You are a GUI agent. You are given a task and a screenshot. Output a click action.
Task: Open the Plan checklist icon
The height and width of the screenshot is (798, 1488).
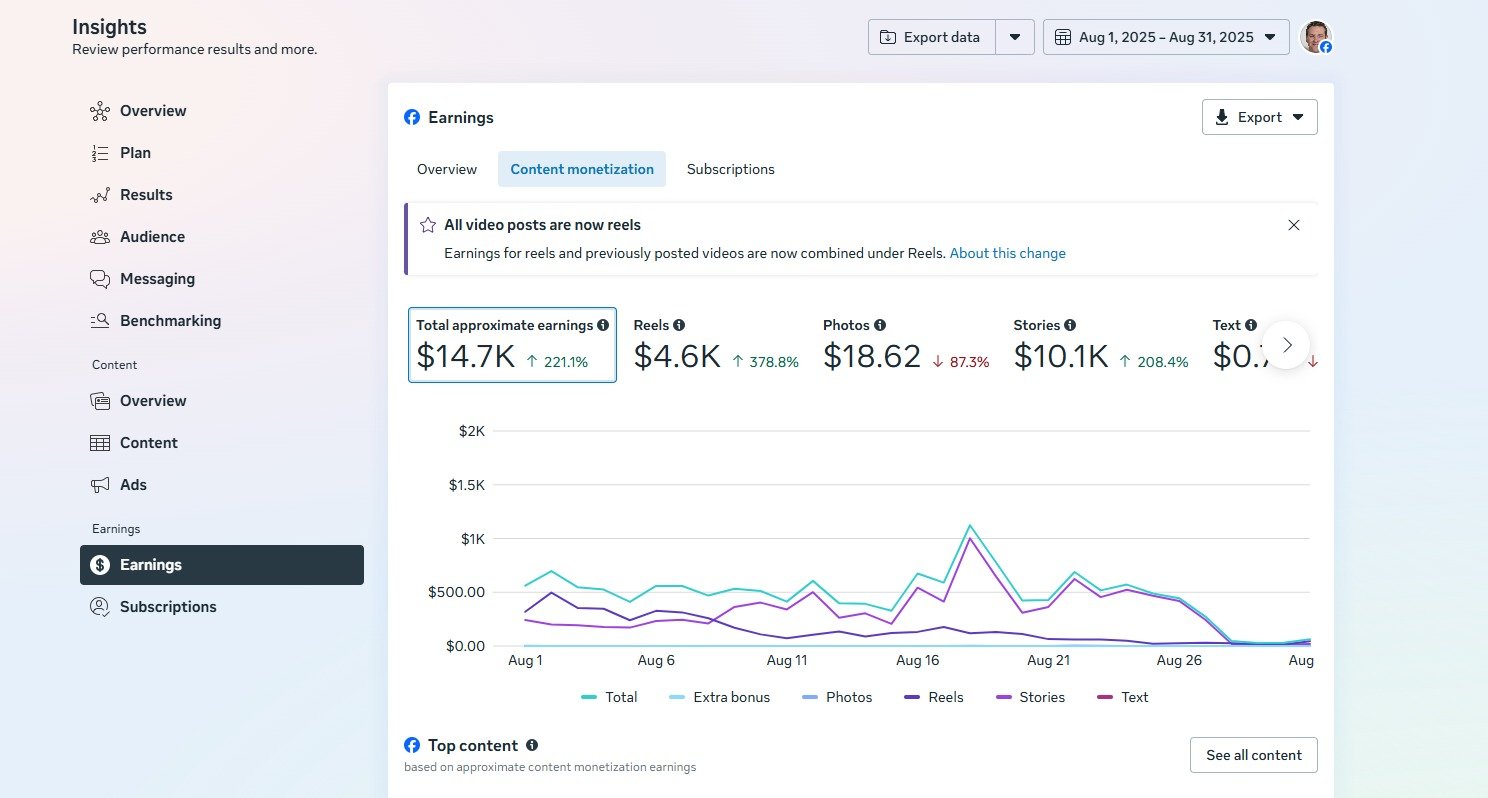(99, 153)
